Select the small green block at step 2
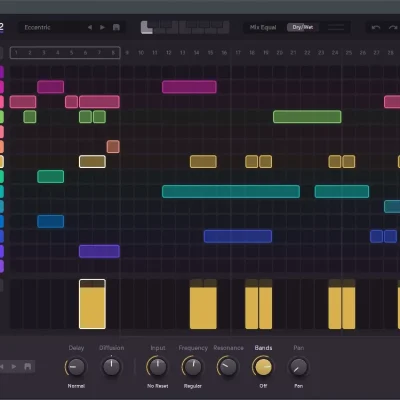Image resolution: width=400 pixels, height=400 pixels. 30,117
